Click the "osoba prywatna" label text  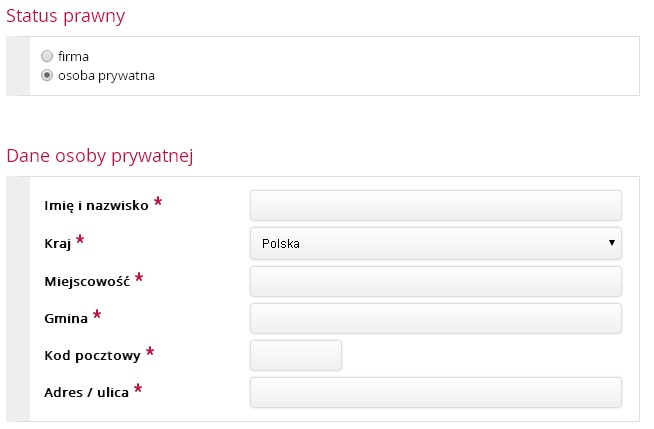click(106, 76)
